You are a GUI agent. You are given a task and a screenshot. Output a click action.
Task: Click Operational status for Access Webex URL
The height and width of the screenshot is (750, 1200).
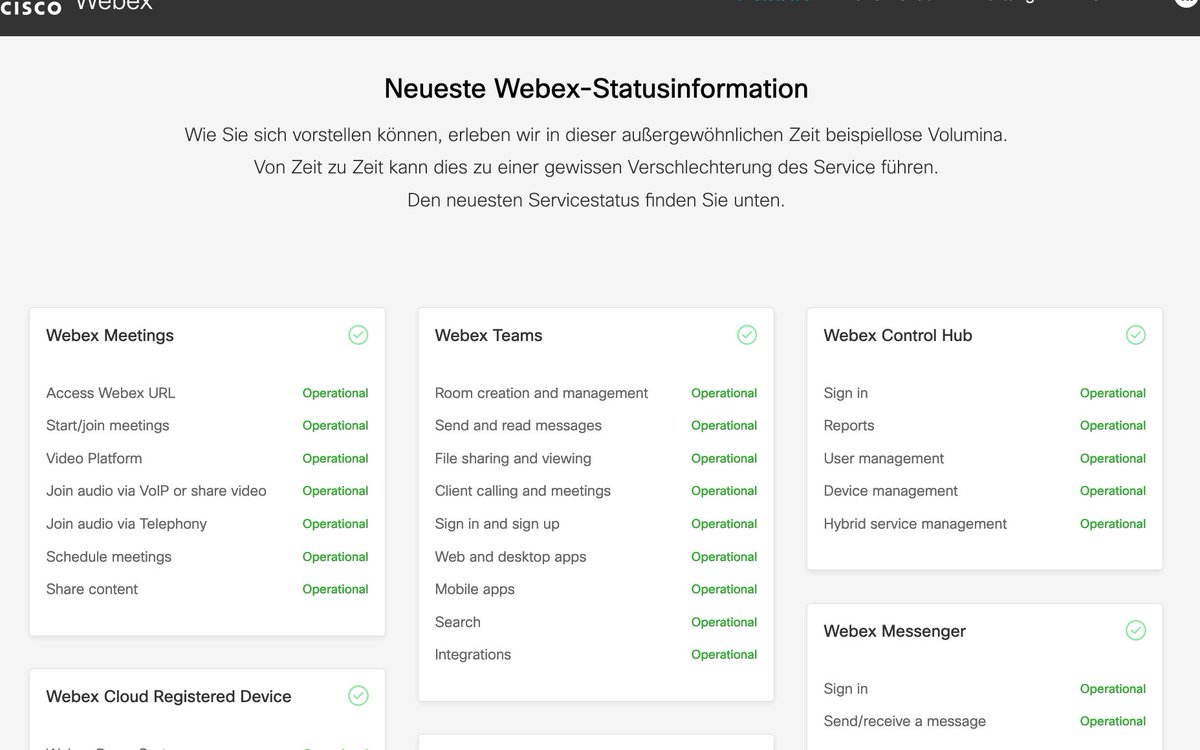point(336,394)
